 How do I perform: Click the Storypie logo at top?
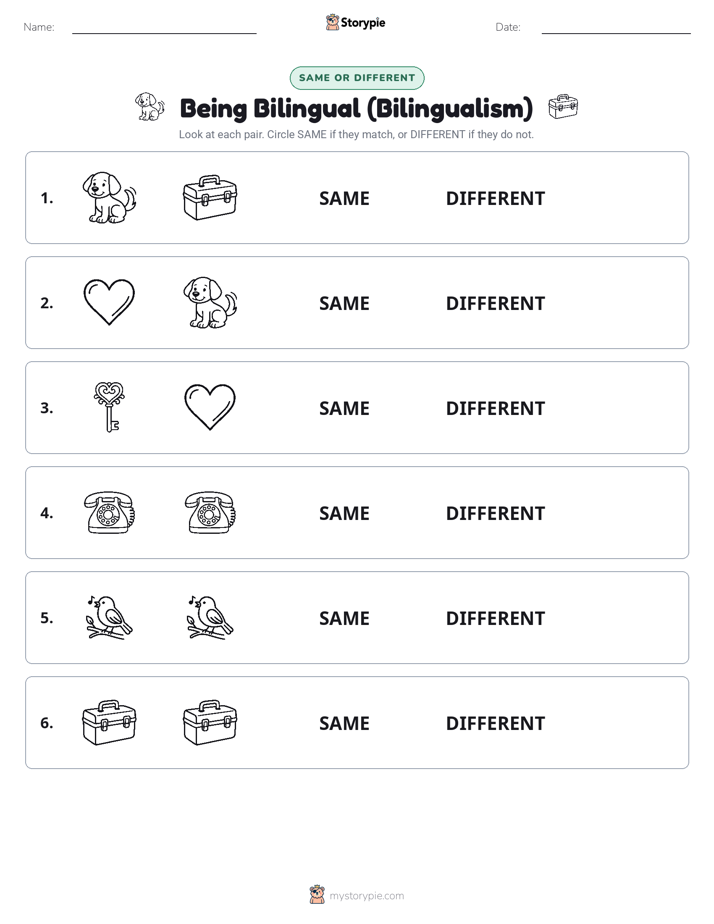click(355, 23)
